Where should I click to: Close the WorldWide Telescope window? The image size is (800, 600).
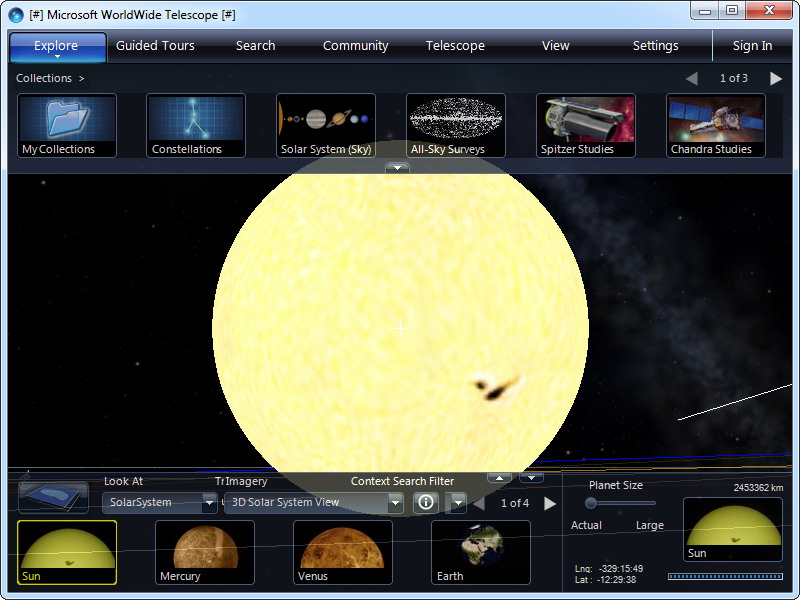(769, 11)
